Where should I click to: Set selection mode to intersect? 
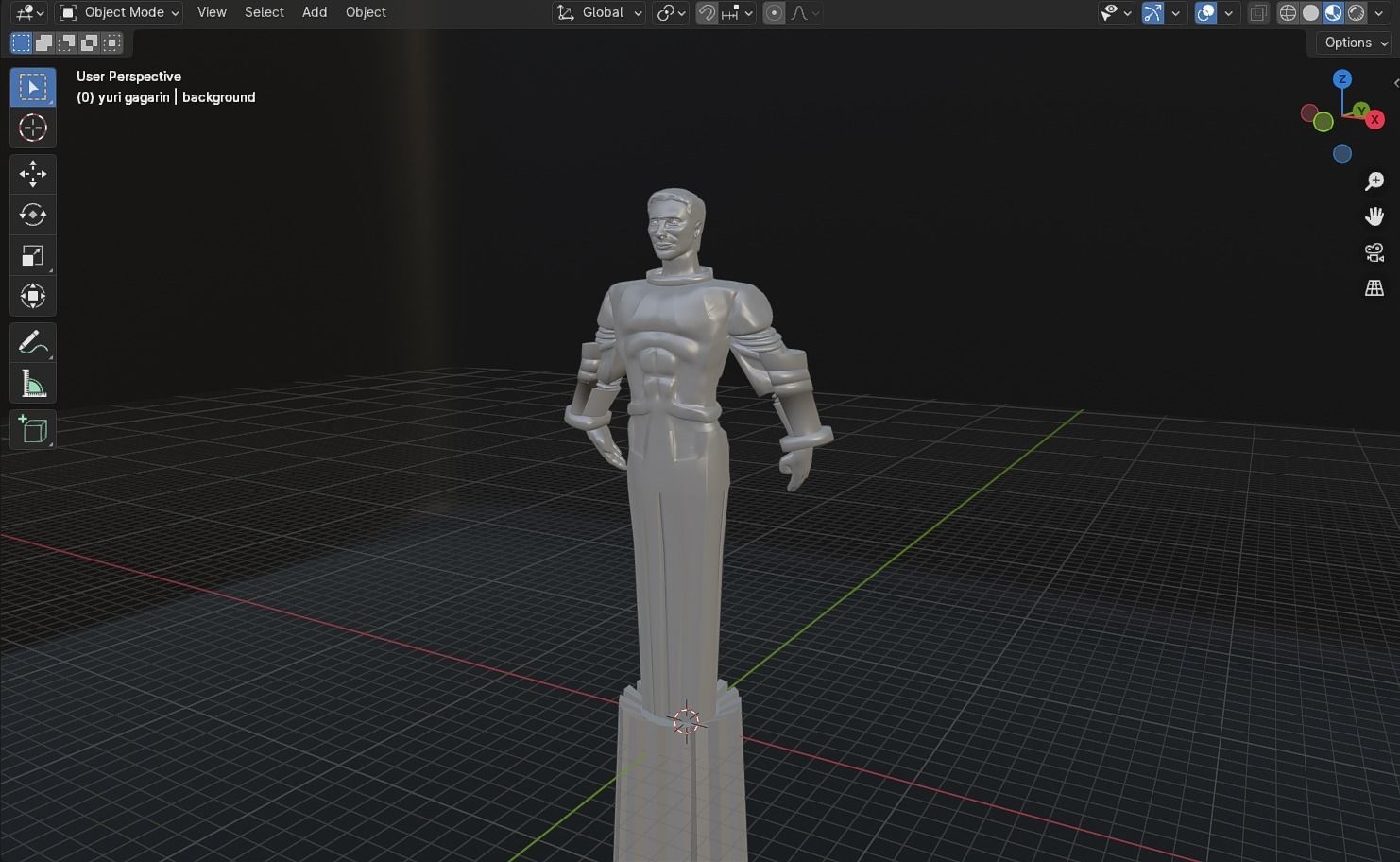coord(111,43)
